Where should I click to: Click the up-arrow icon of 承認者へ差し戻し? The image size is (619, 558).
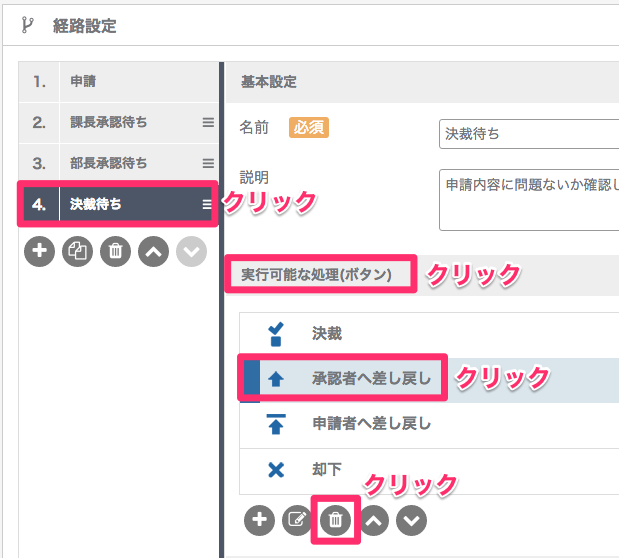click(276, 379)
